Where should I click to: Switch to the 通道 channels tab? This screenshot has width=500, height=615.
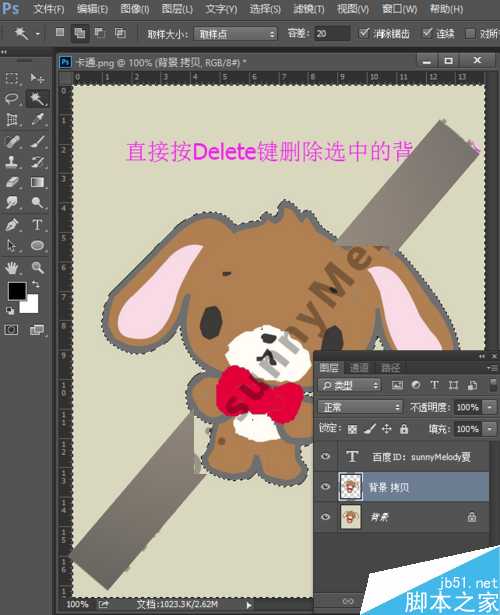click(x=359, y=368)
